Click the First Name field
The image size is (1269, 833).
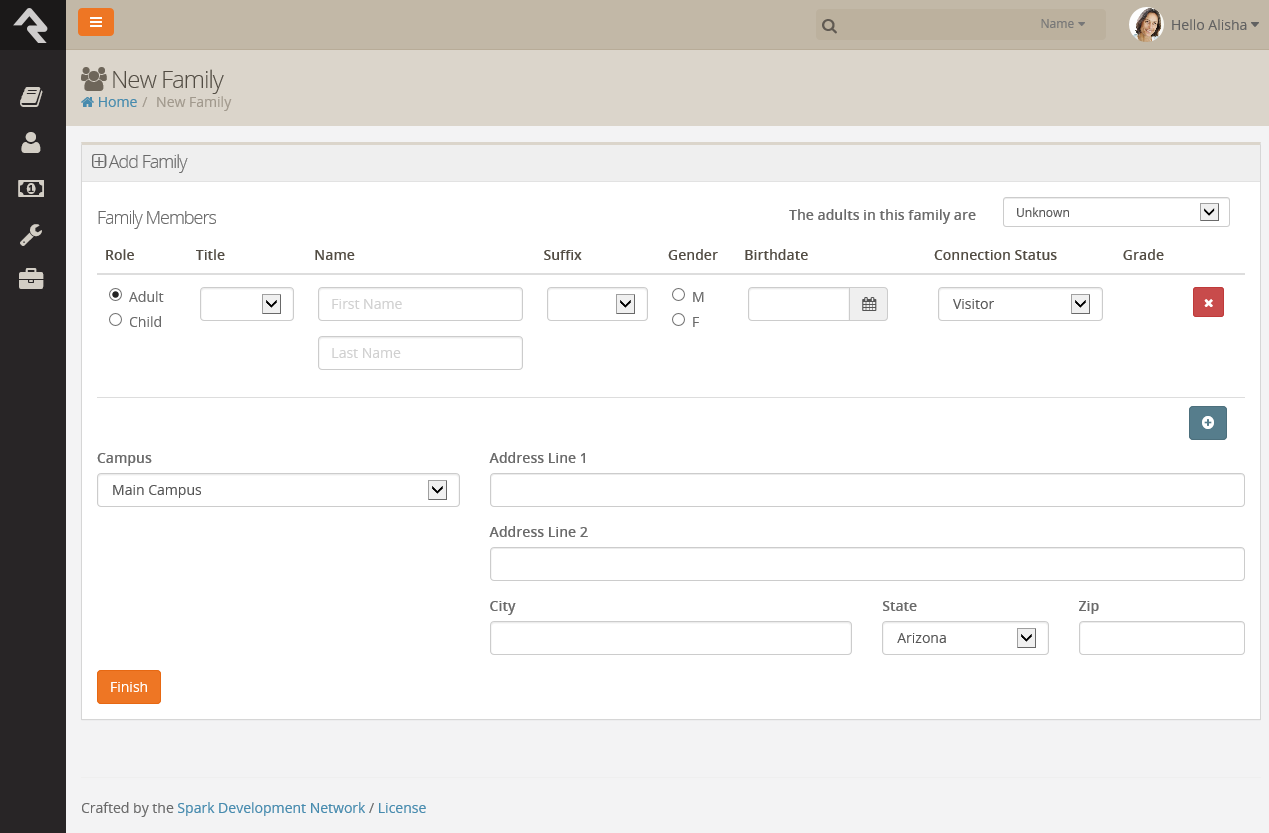point(420,304)
